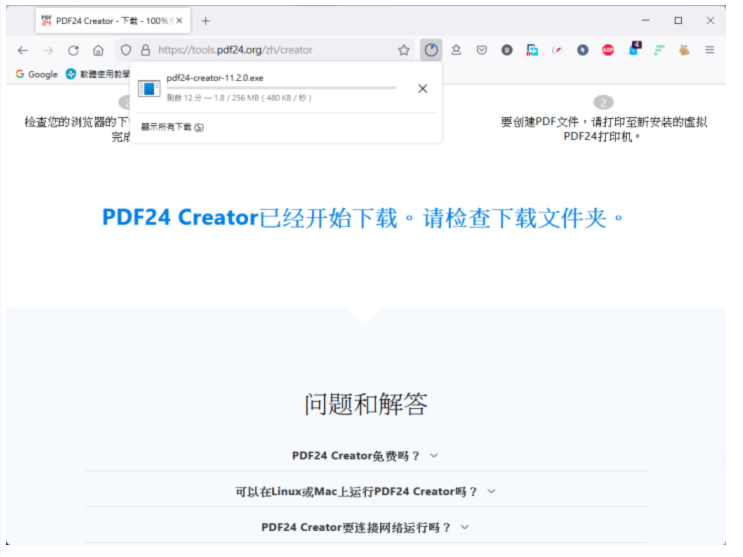Open the 軟體使用教學 bookmark

[98, 74]
